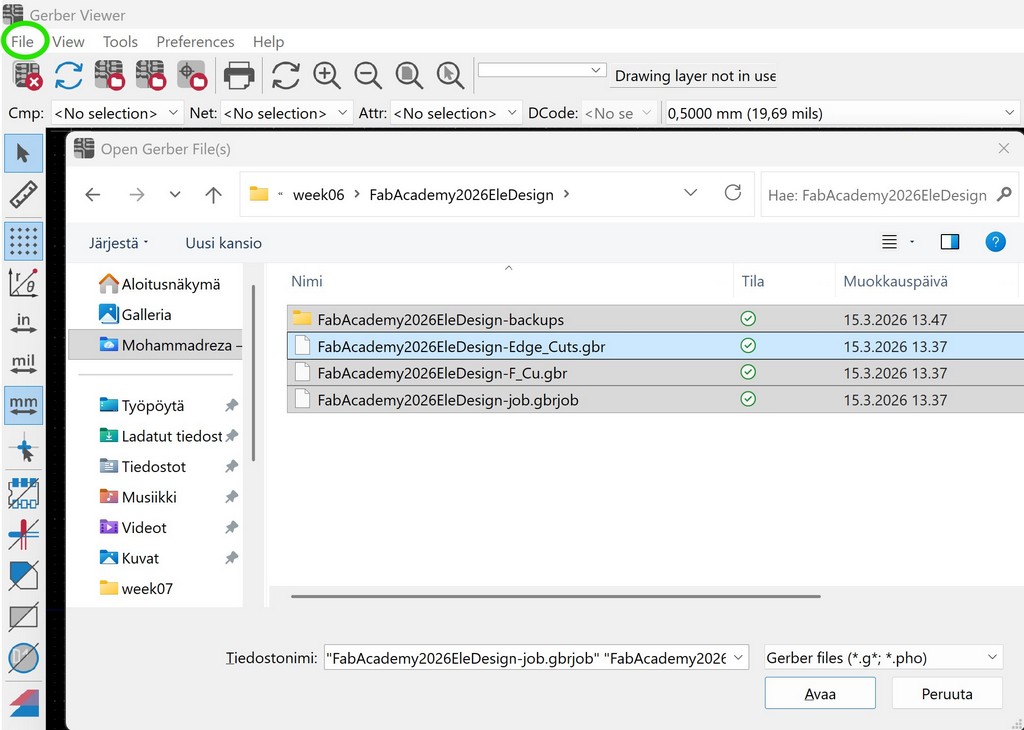Screen dimensions: 1024x730
Task: Click the Zoom Out magnifier icon
Action: [x=368, y=75]
